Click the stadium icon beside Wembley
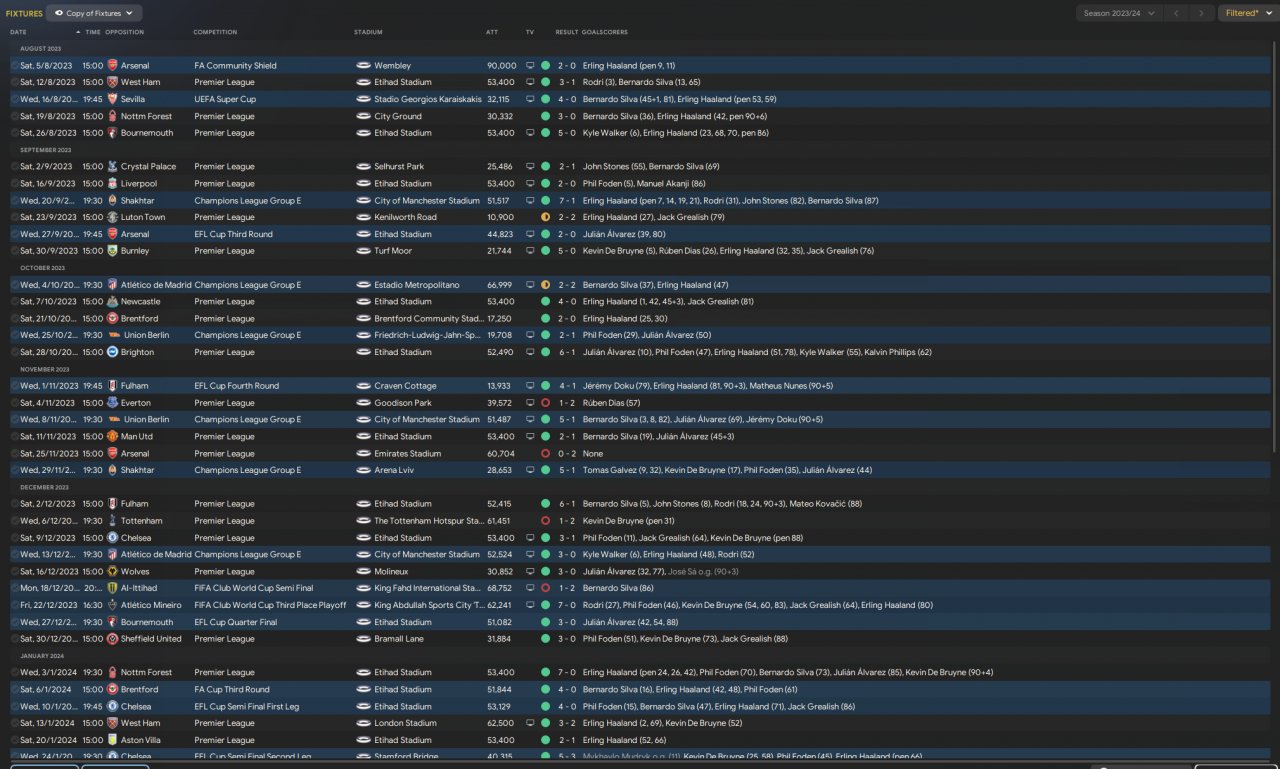Screen dimensions: 1280x769 click(x=363, y=66)
